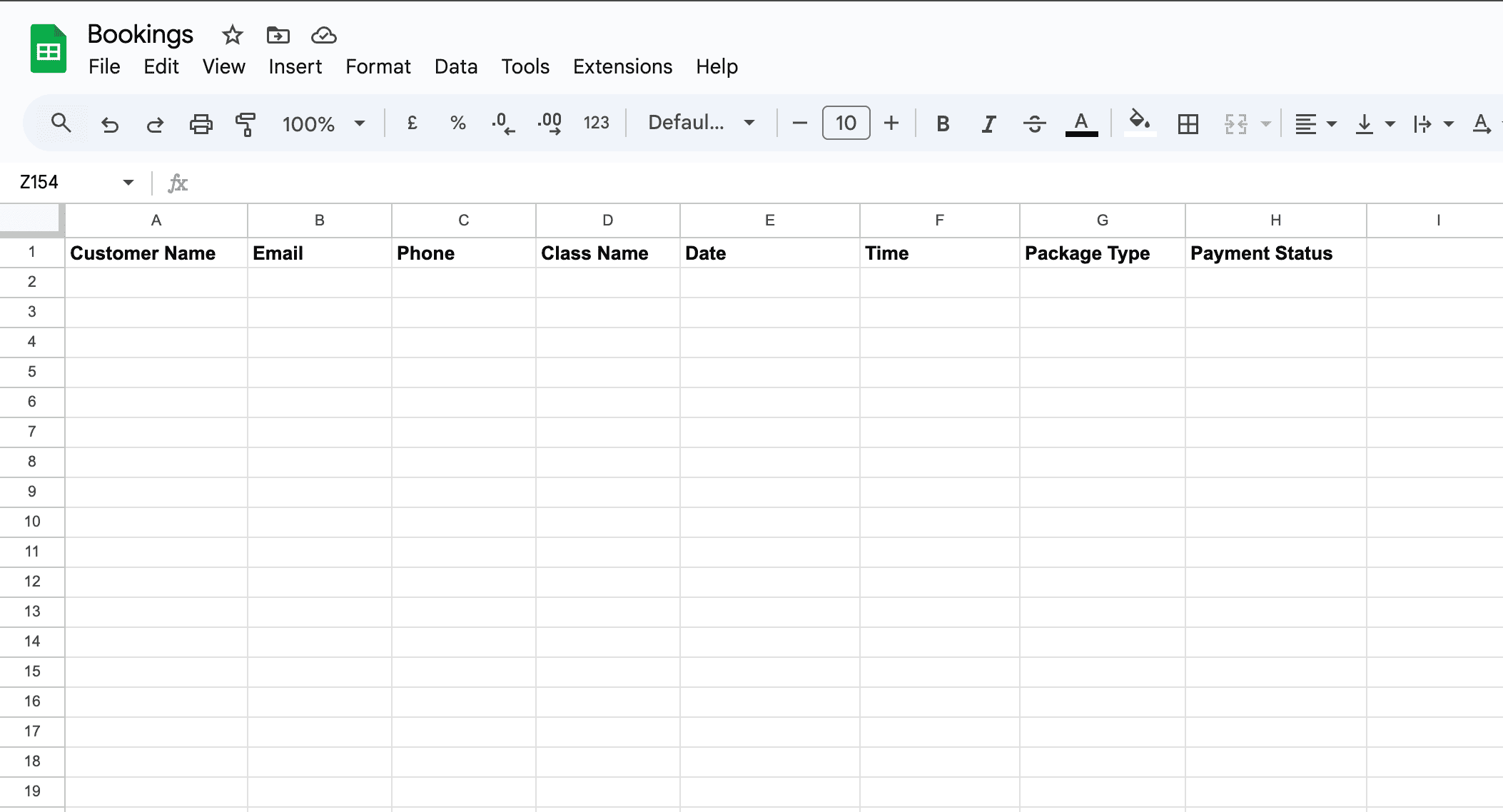The height and width of the screenshot is (812, 1503).
Task: Format selection as percent
Action: pyautogui.click(x=457, y=123)
